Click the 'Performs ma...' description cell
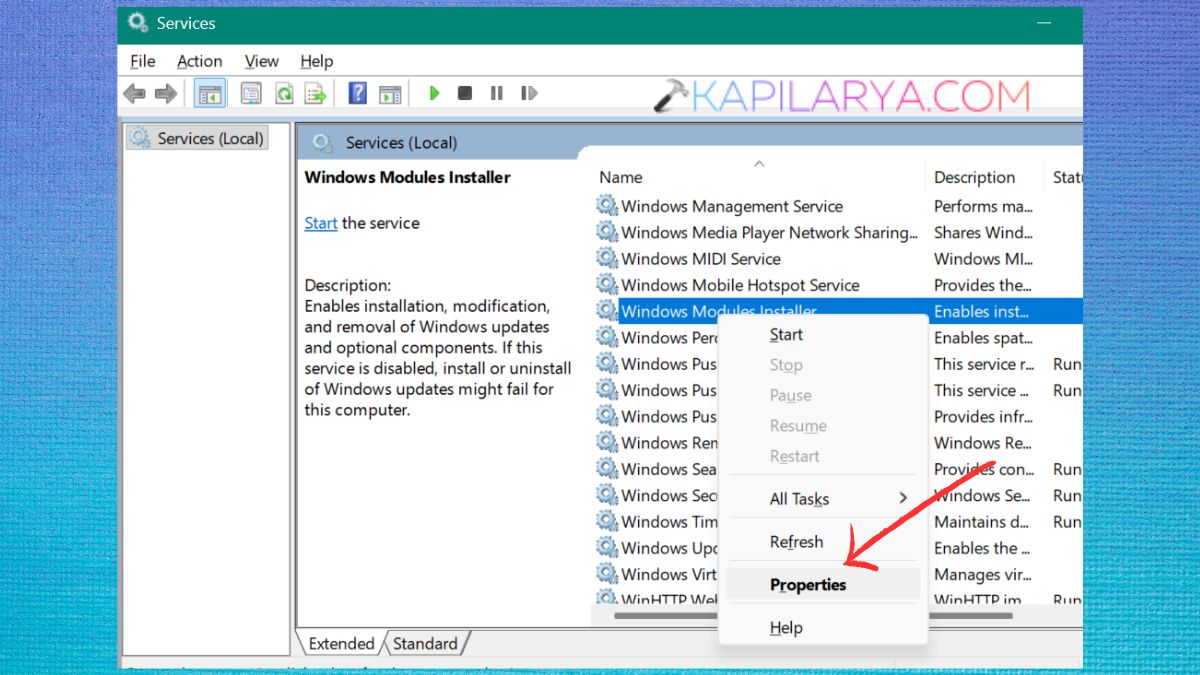The image size is (1200, 675). click(984, 206)
